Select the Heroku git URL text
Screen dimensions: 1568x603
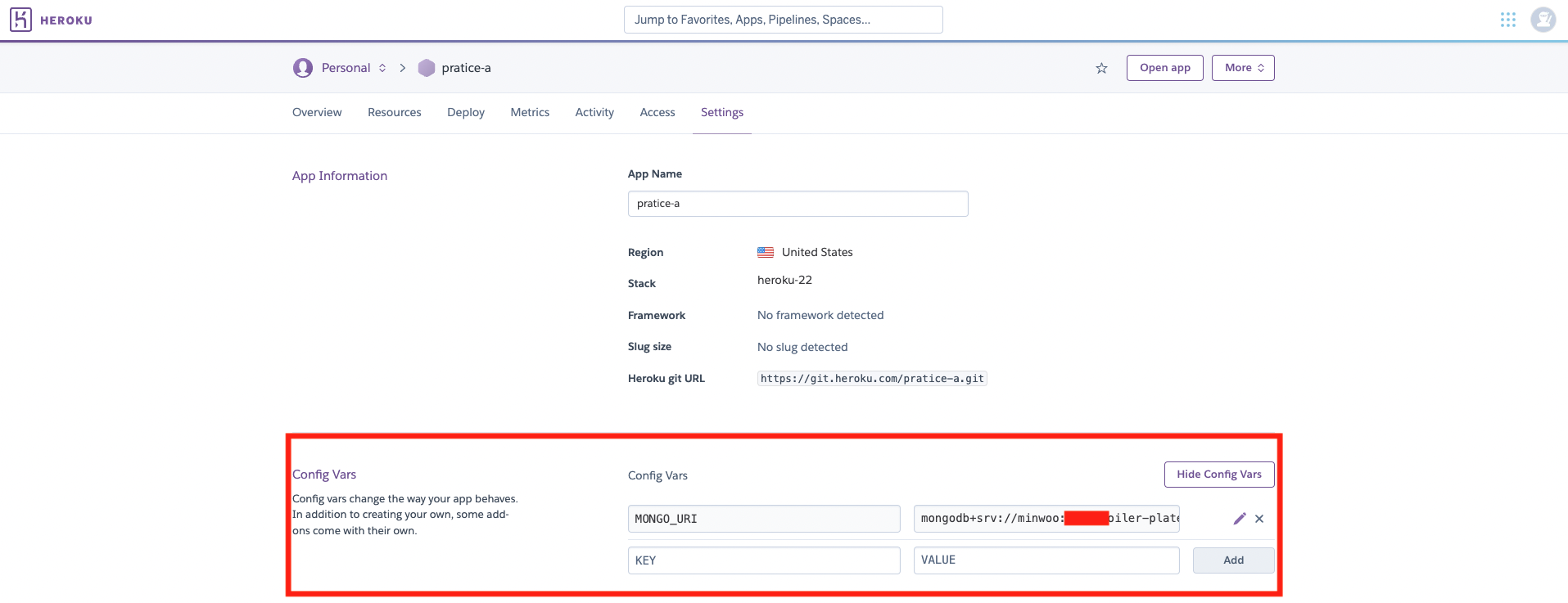click(872, 379)
